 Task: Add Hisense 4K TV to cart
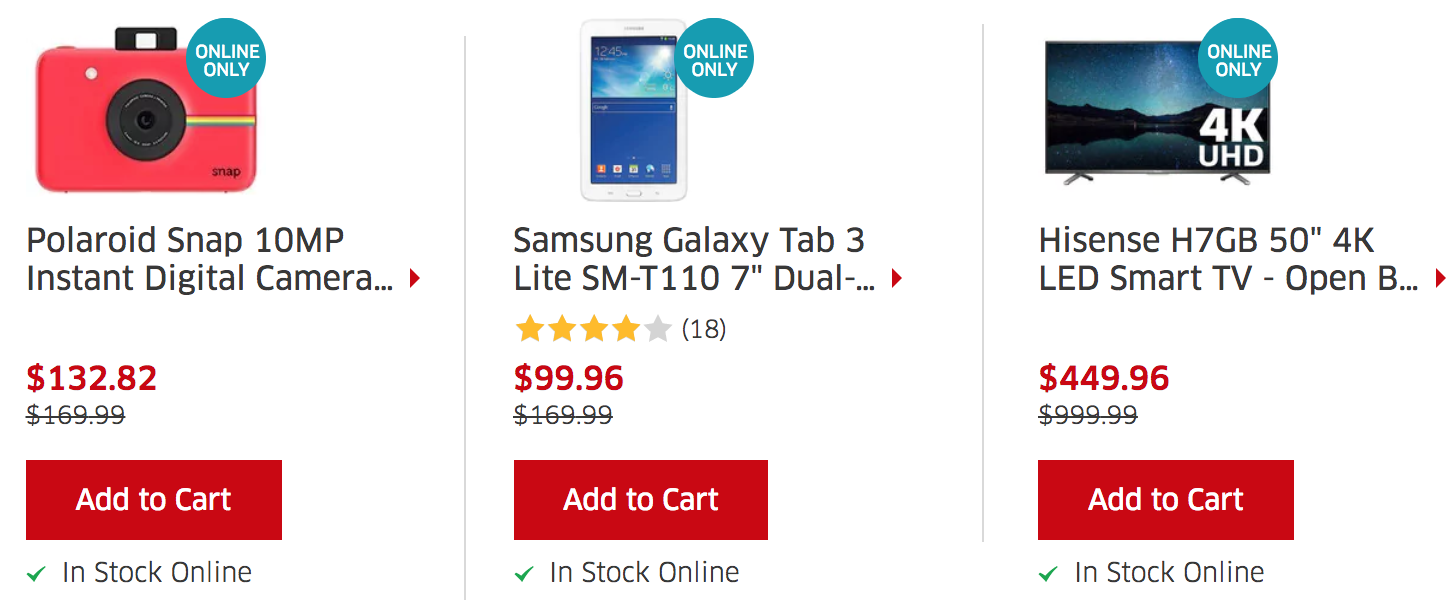pos(1166,500)
